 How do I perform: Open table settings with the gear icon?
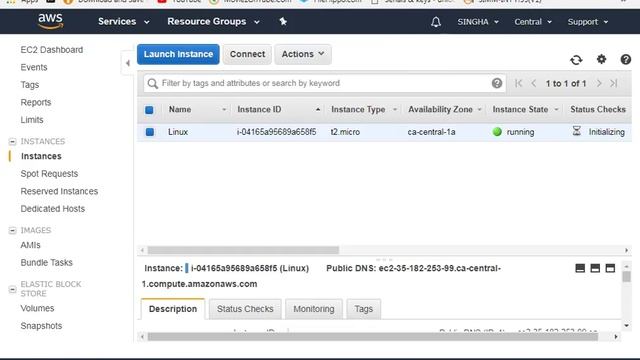[x=601, y=59]
